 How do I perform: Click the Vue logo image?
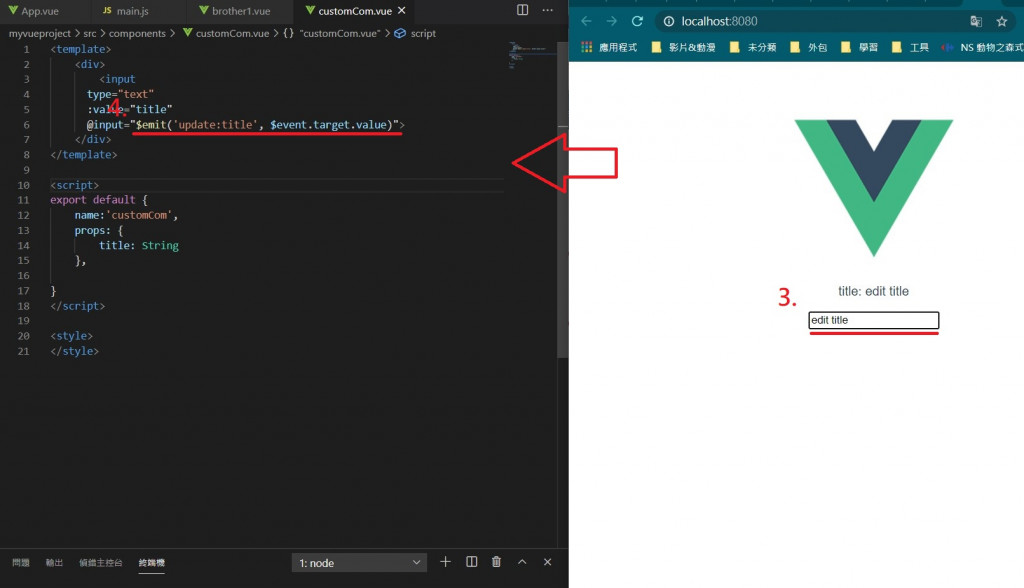(874, 188)
